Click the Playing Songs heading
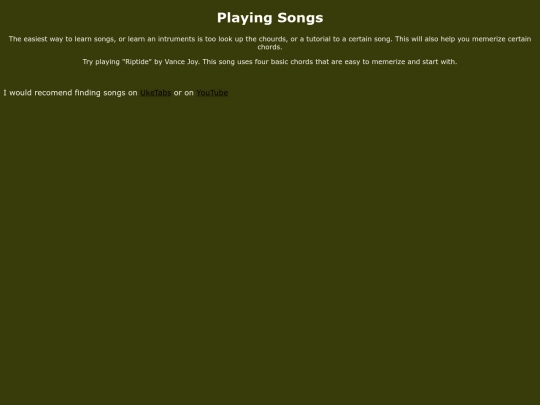The width and height of the screenshot is (540, 405). click(x=270, y=18)
